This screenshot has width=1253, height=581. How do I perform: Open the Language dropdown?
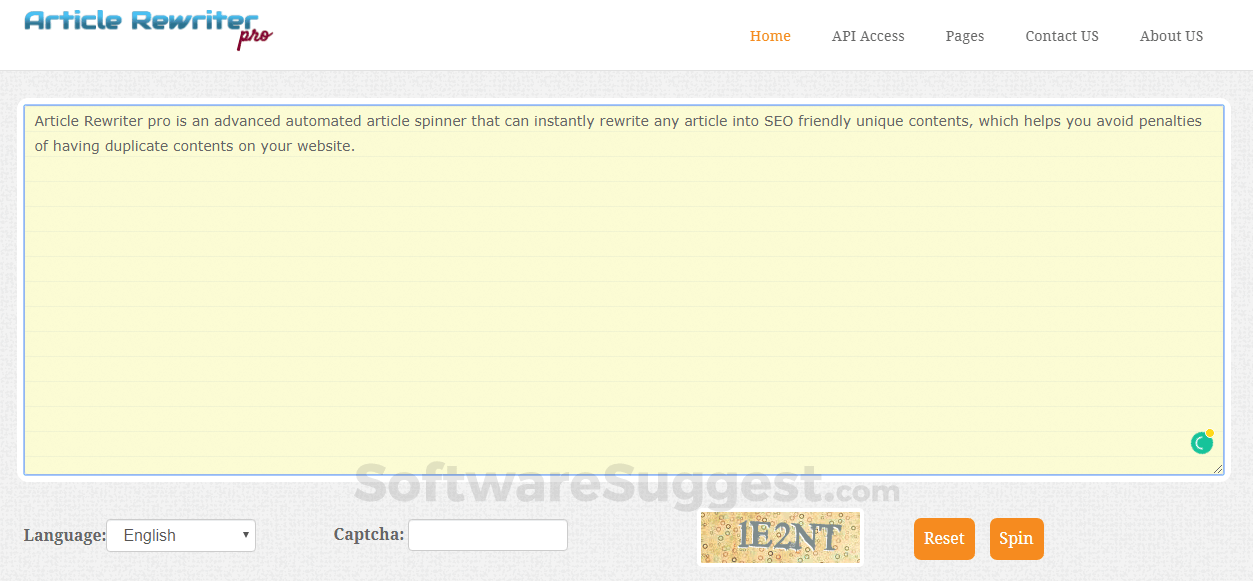pyautogui.click(x=180, y=535)
